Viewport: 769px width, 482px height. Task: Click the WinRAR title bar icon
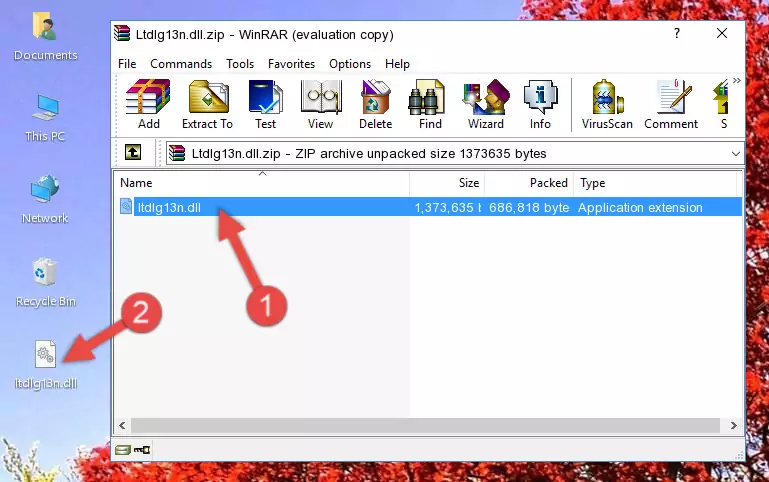click(x=122, y=34)
